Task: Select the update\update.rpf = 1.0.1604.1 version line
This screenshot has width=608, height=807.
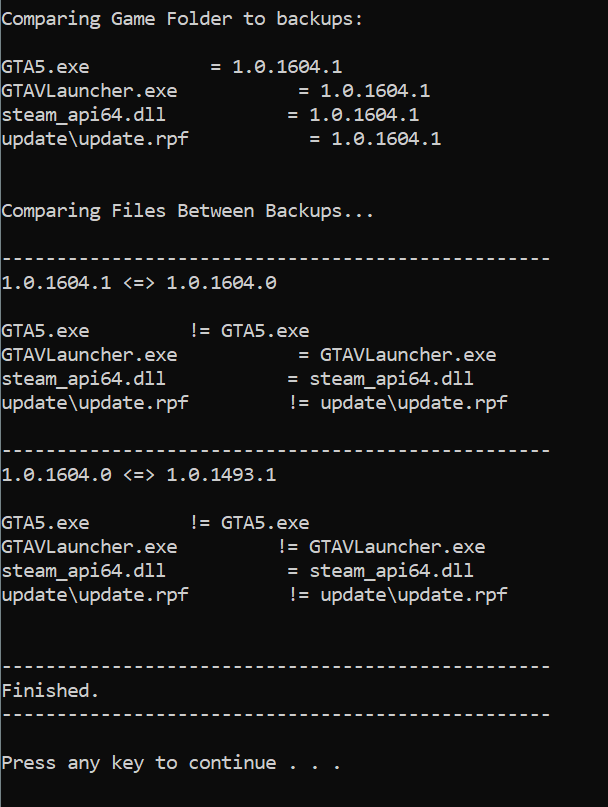Action: (x=221, y=139)
